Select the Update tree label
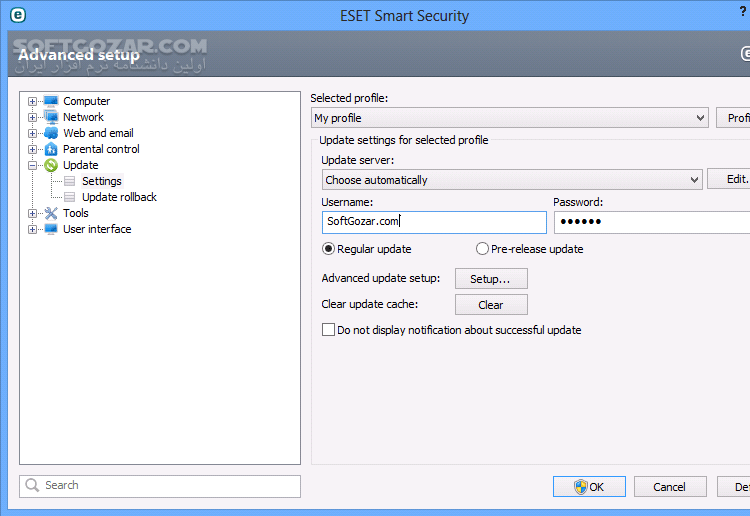 pyautogui.click(x=81, y=165)
